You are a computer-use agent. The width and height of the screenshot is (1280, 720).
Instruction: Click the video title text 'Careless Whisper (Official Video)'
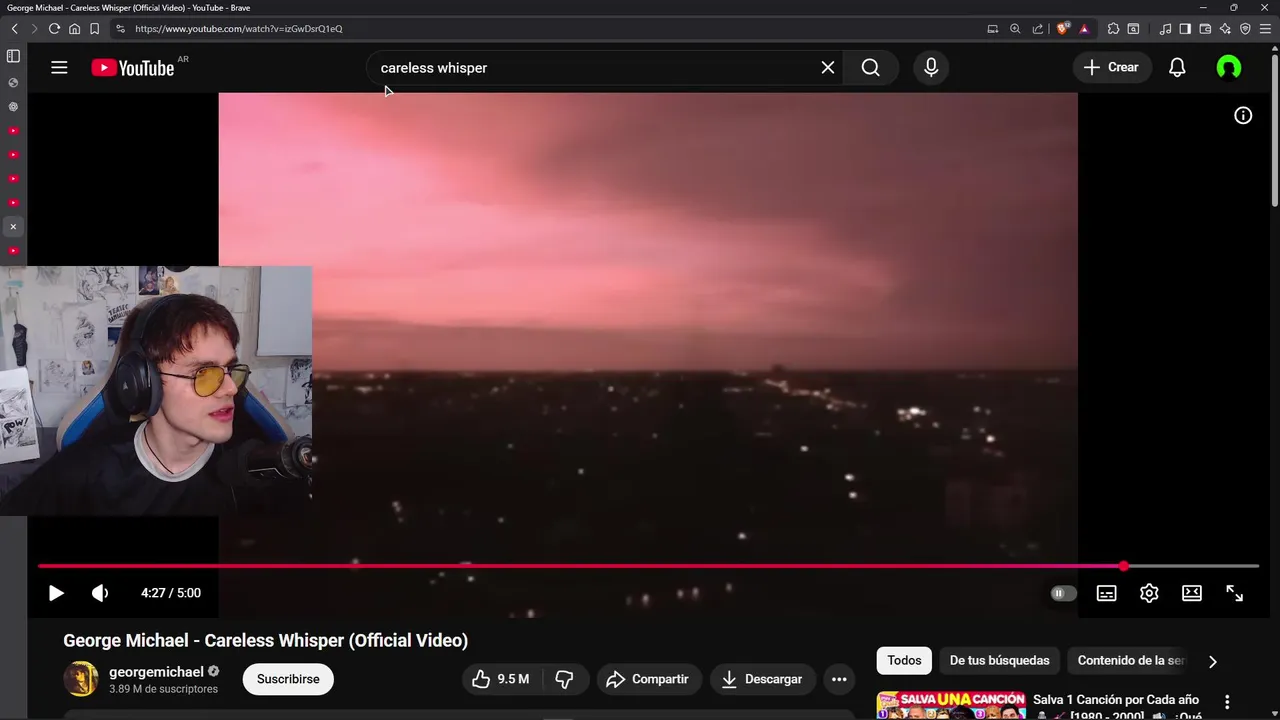pos(336,640)
